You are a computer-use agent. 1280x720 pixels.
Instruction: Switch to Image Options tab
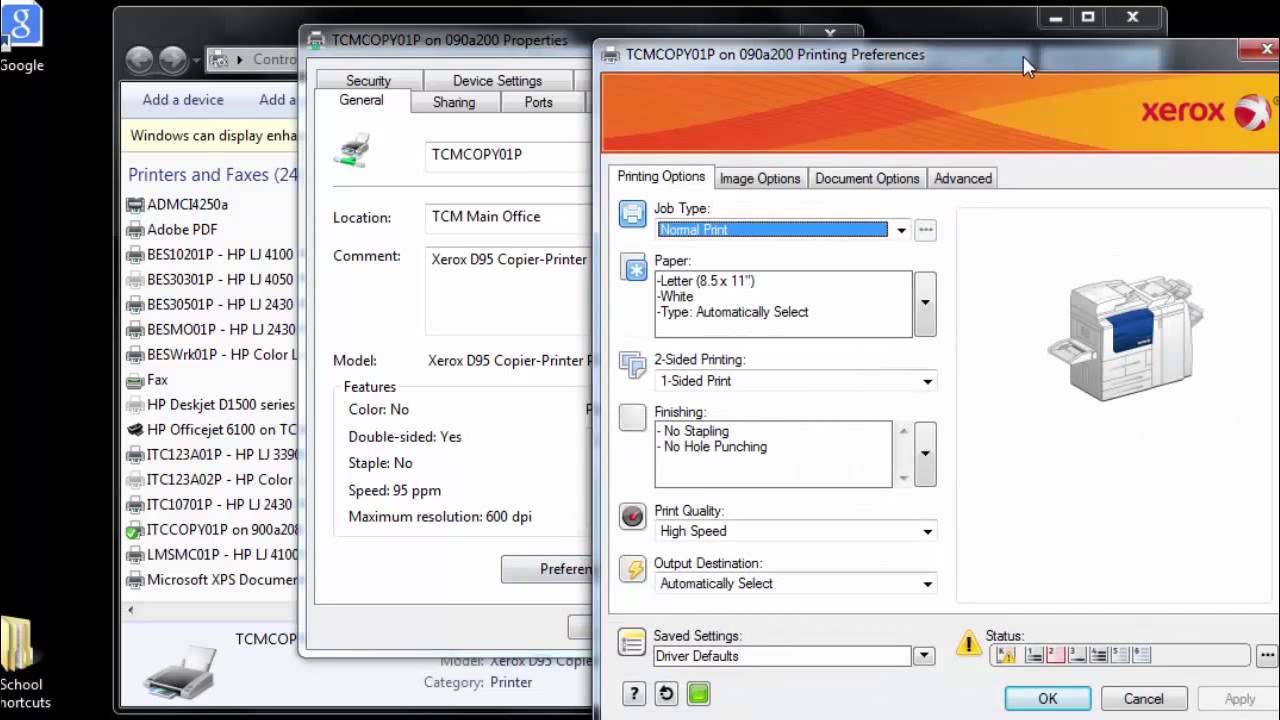760,178
